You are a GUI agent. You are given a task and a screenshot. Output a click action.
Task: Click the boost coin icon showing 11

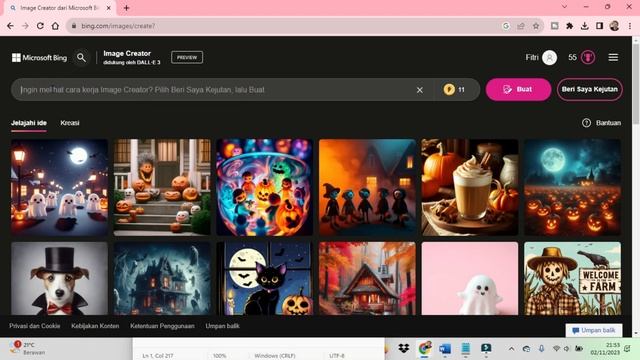pyautogui.click(x=449, y=89)
